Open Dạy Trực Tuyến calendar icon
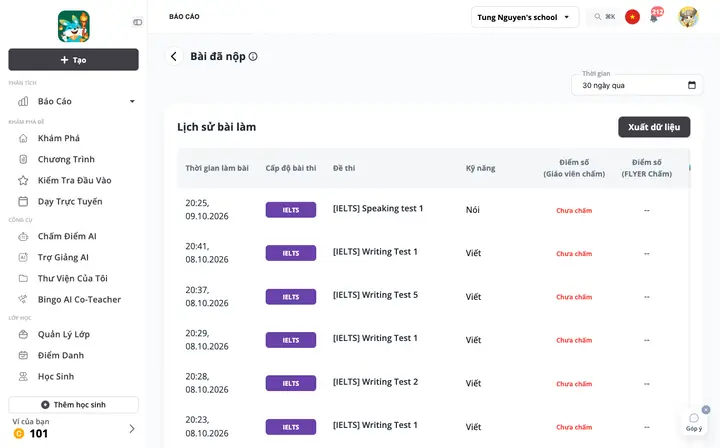720x448 pixels. pos(23,202)
